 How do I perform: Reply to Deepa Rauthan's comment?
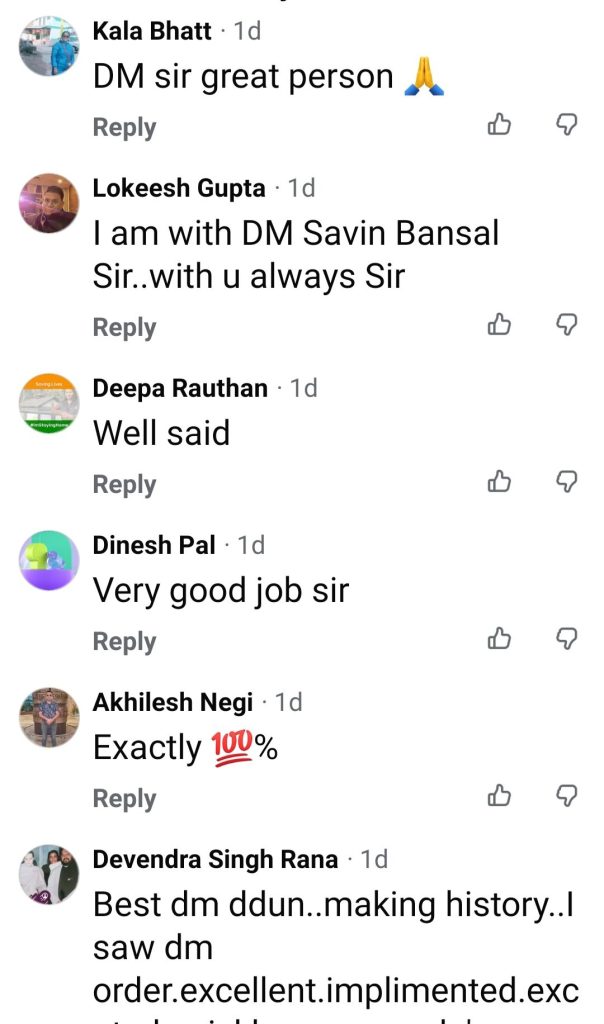[125, 485]
